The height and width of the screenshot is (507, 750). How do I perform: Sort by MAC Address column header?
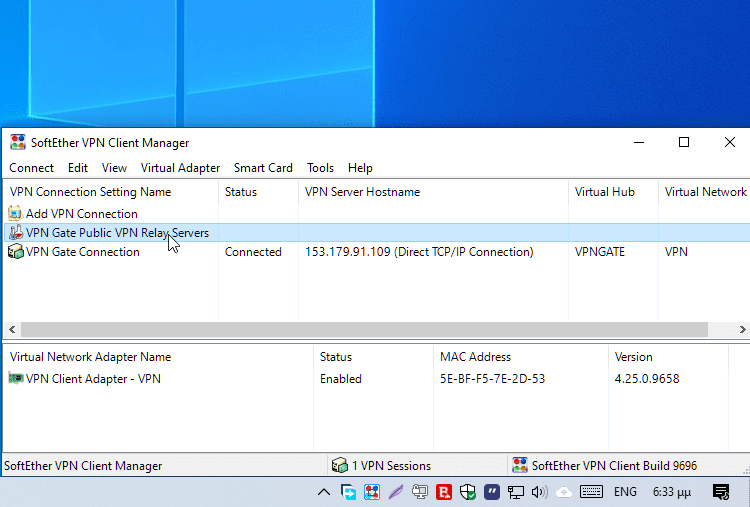click(x=521, y=357)
